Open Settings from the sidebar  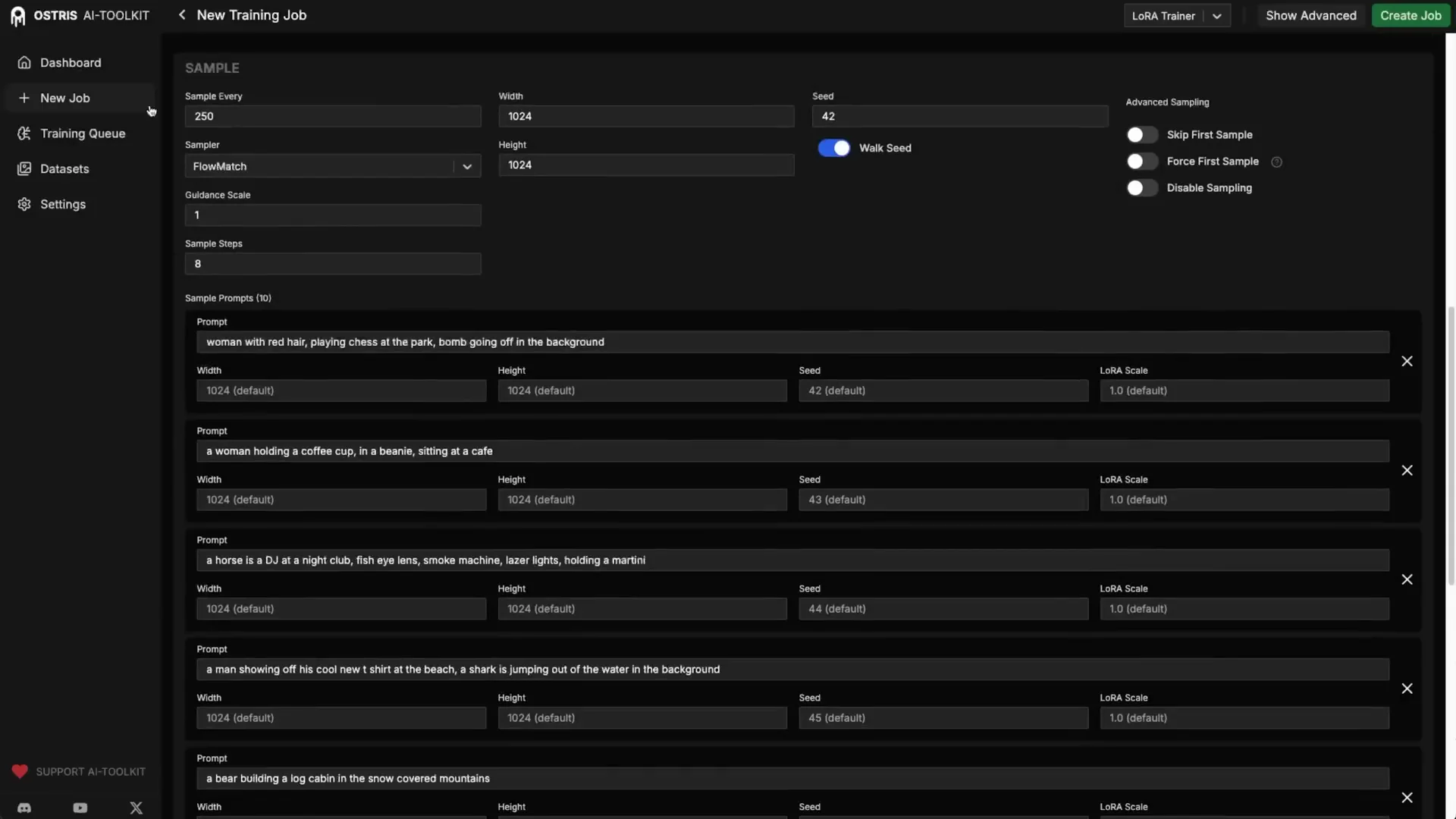pos(62,204)
